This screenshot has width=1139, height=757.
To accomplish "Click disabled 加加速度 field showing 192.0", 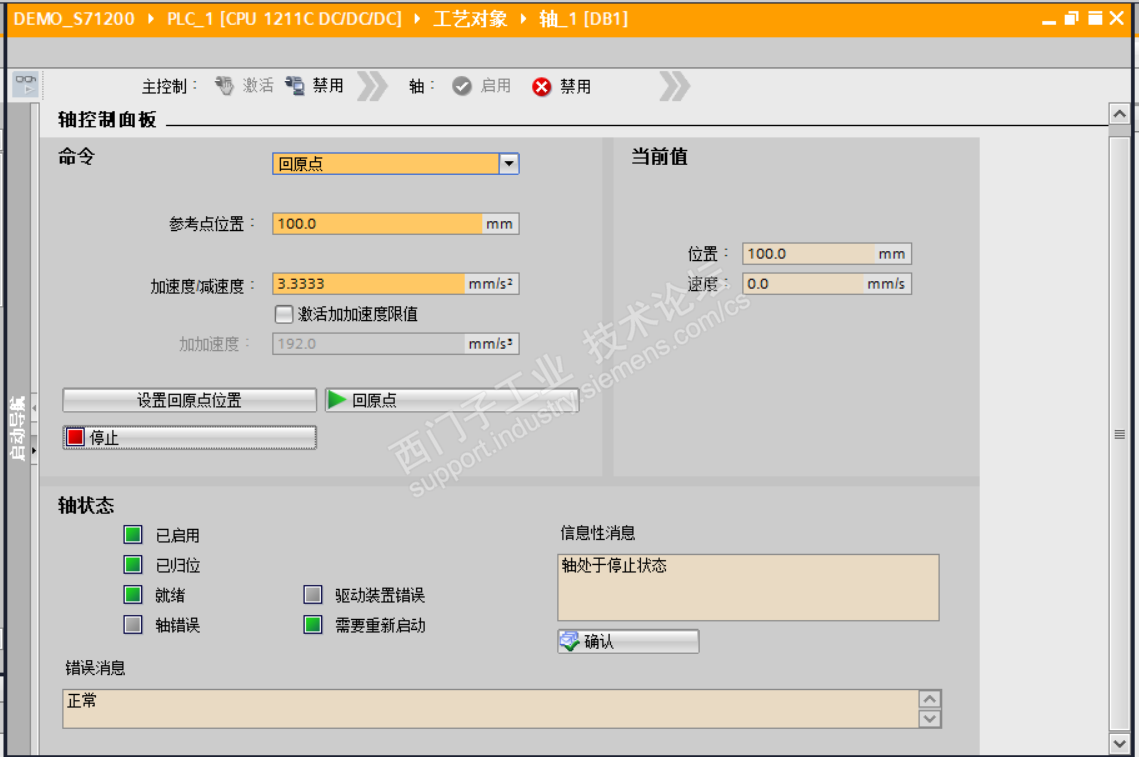I will (x=369, y=344).
